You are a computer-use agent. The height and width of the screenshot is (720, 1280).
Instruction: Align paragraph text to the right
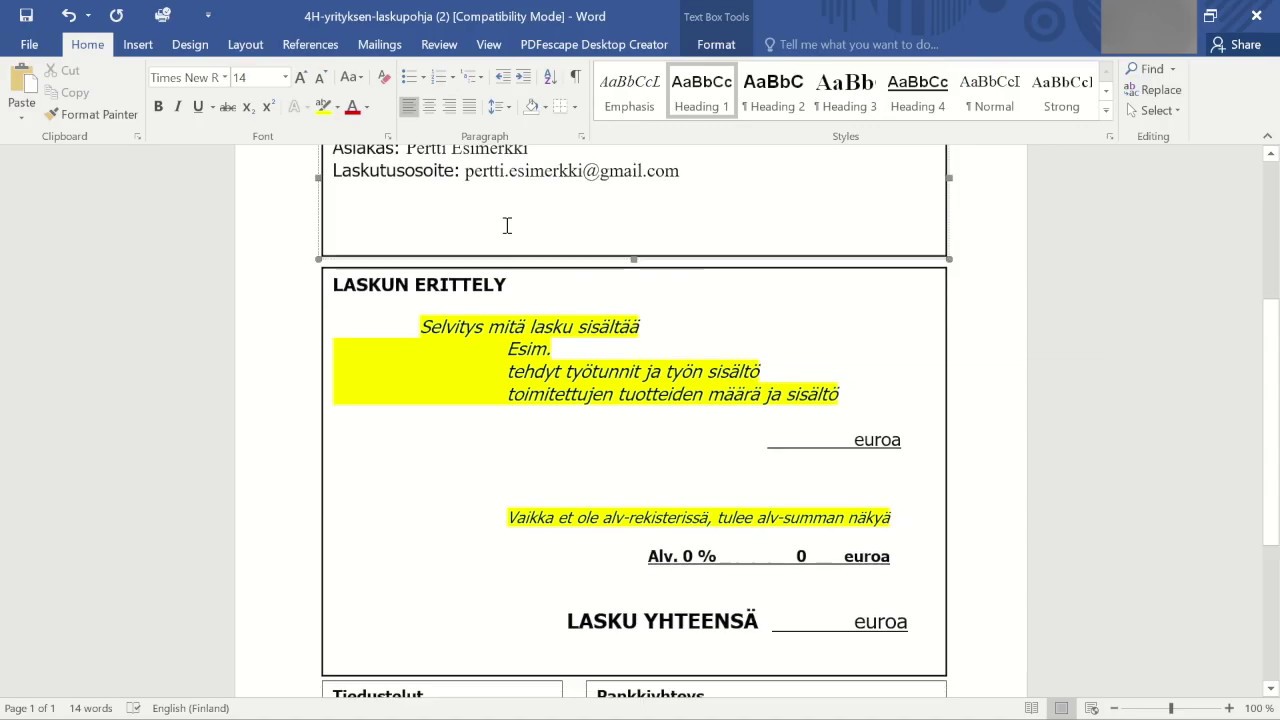(x=449, y=107)
